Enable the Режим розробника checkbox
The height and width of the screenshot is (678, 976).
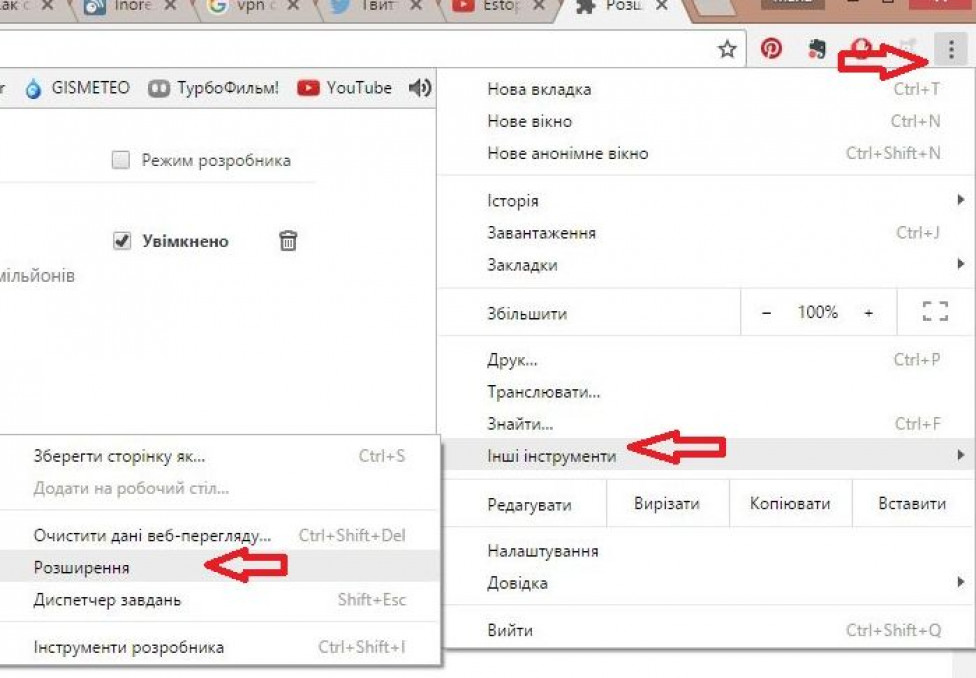121,160
